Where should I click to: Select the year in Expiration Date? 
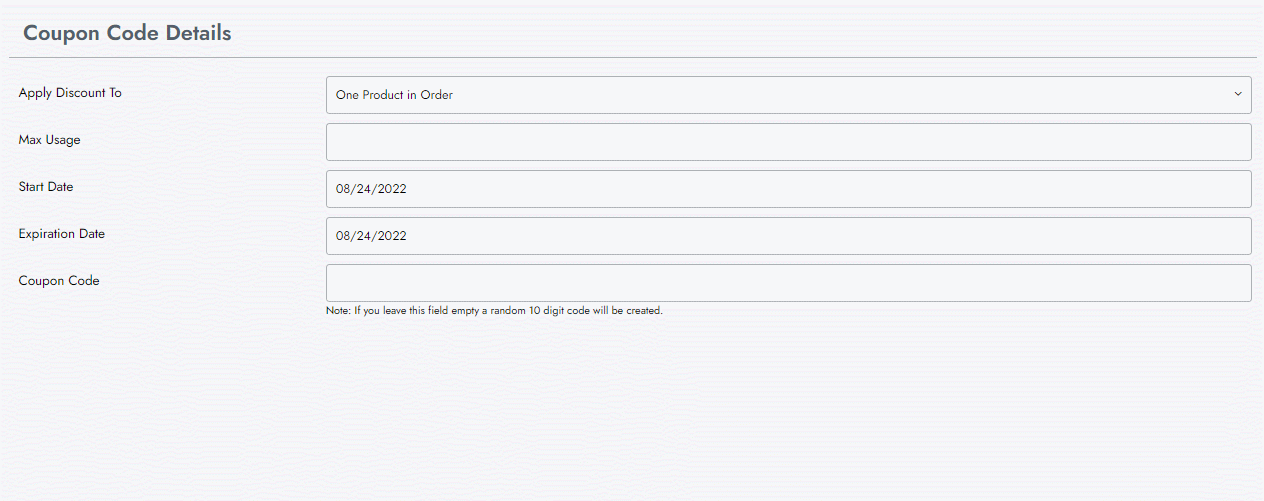391,236
